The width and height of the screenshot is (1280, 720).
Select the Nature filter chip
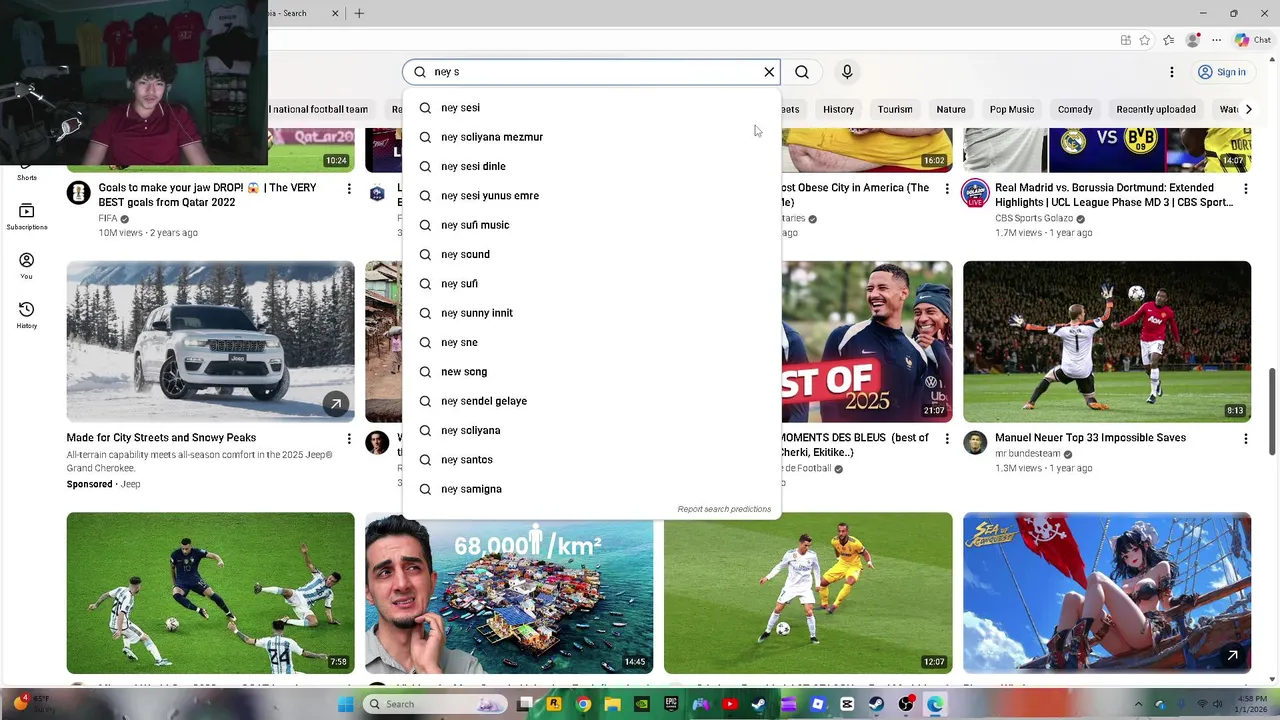[951, 109]
